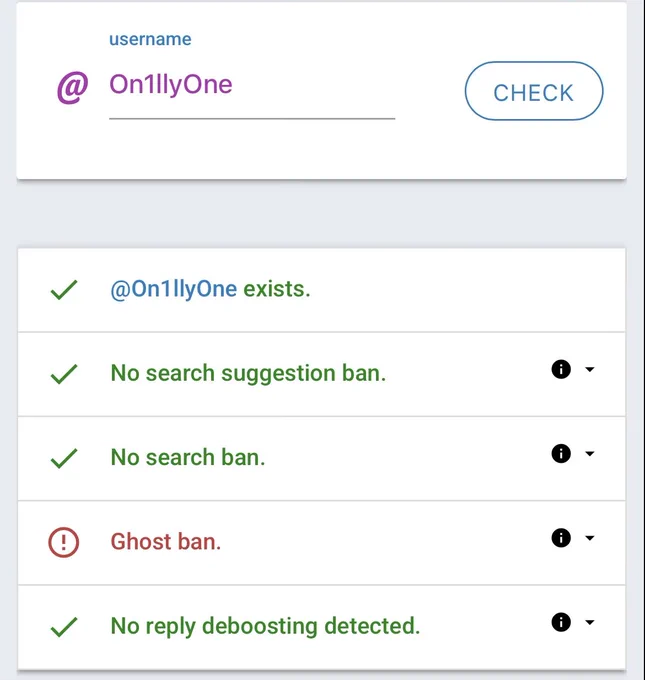Expand the reply deboosting details arrow

(x=589, y=622)
